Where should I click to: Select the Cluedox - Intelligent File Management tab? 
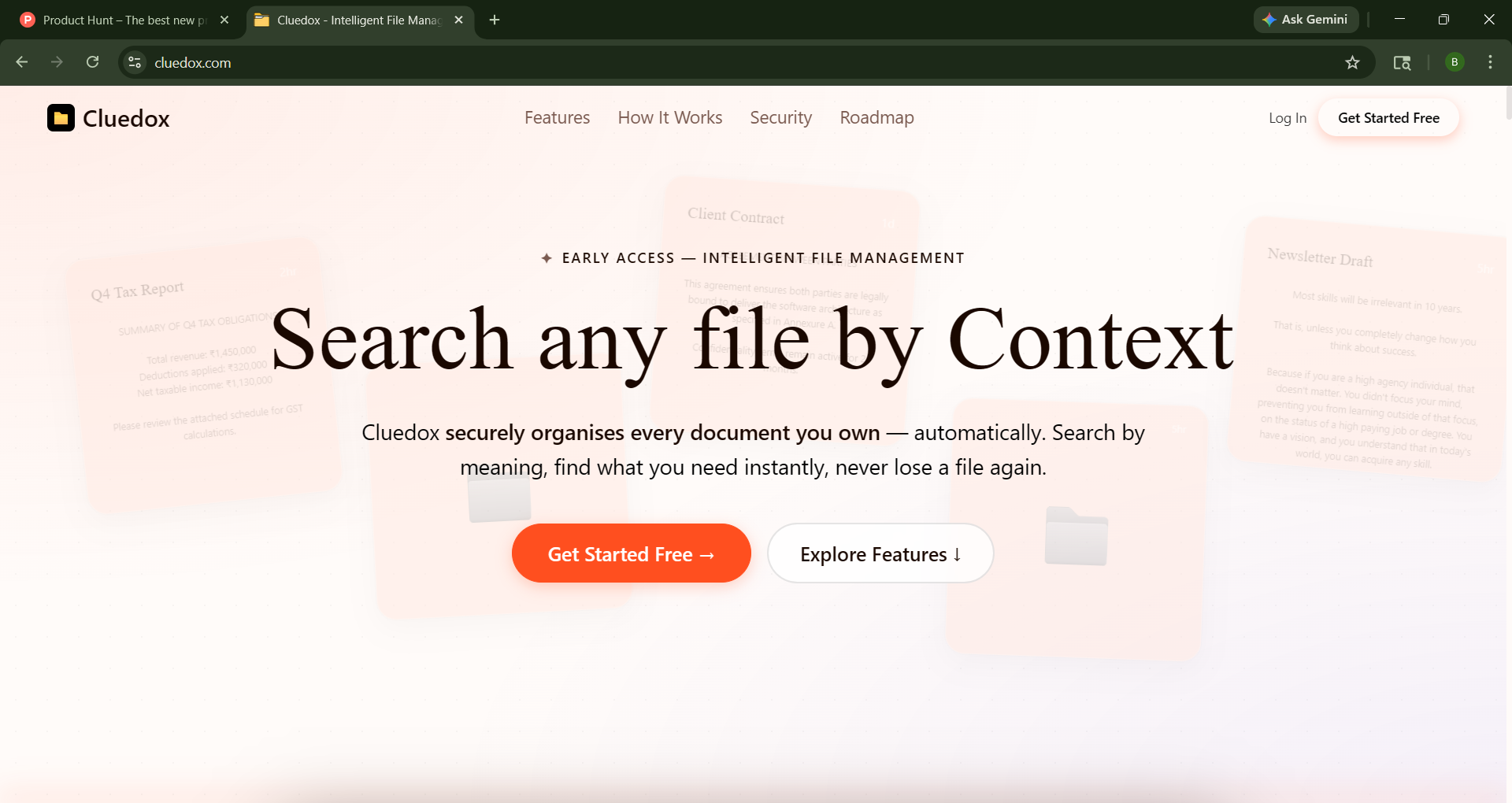pyautogui.click(x=360, y=20)
